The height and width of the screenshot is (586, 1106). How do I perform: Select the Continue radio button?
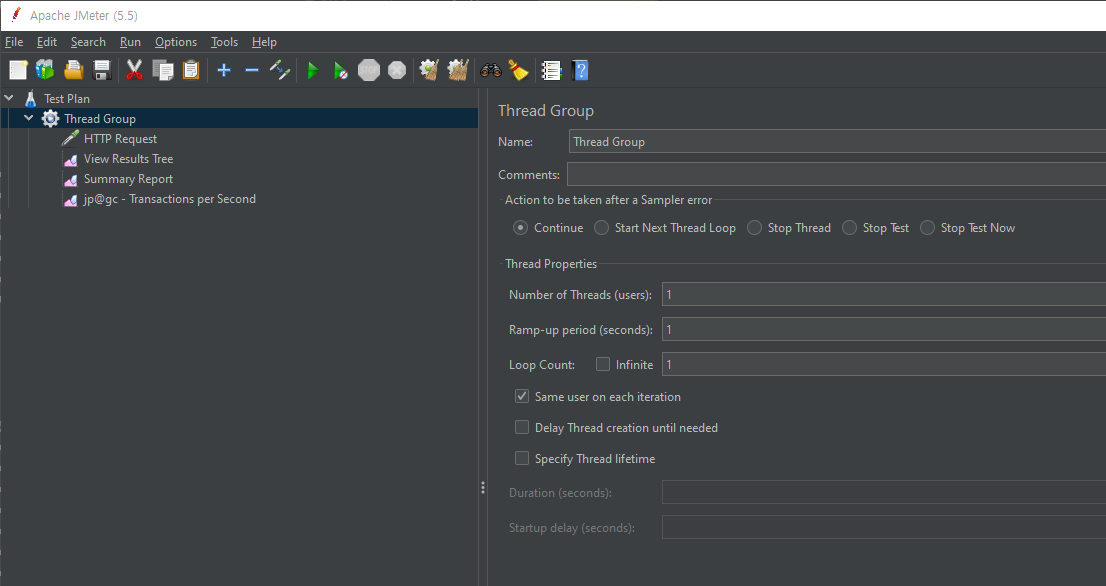click(521, 228)
